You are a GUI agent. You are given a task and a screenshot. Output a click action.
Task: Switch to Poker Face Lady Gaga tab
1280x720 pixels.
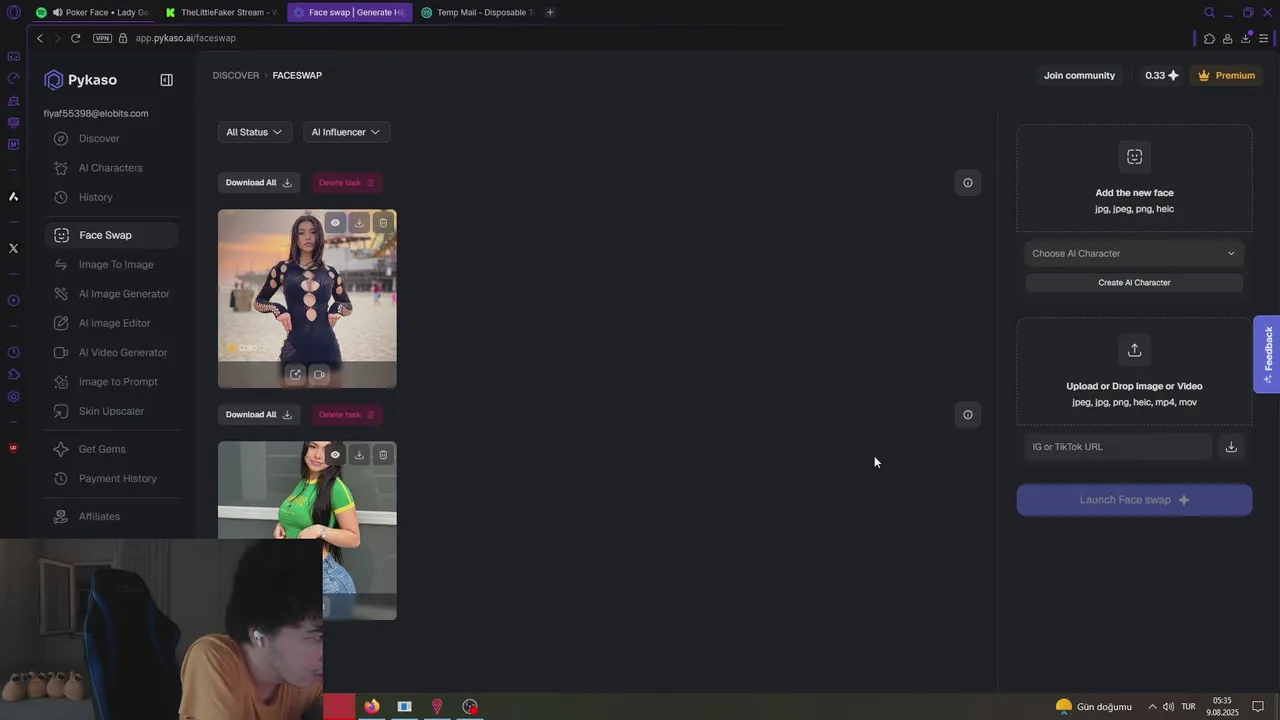92,12
